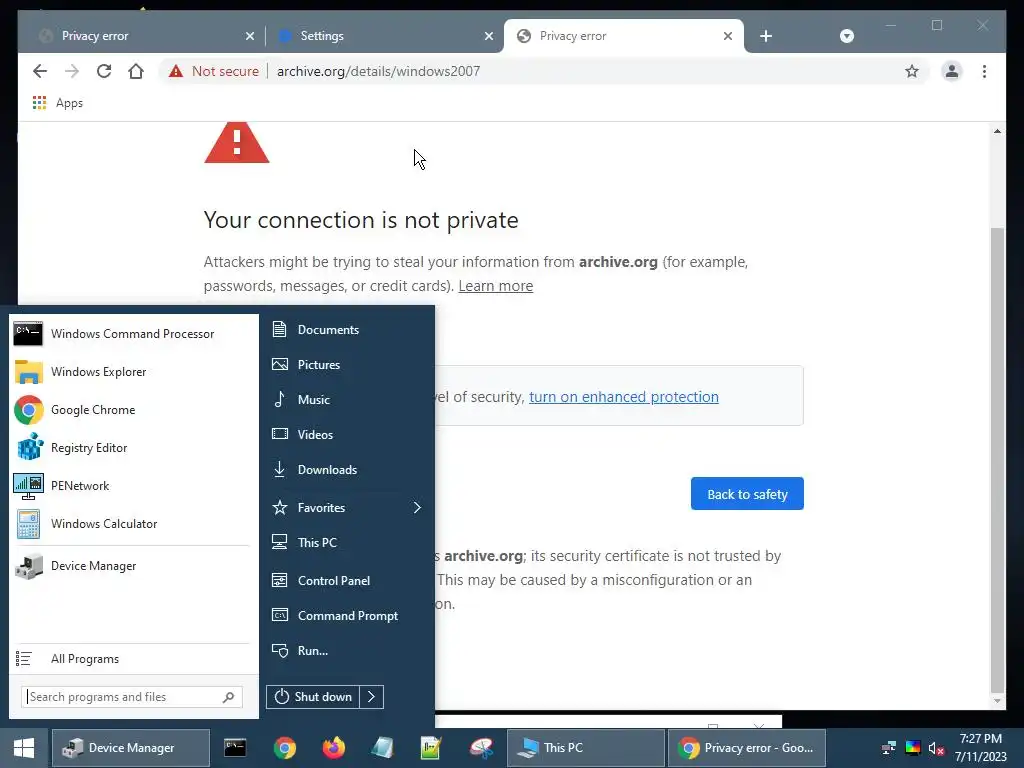Open Downloads from the Start menu
Image resolution: width=1024 pixels, height=768 pixels.
coord(347,470)
